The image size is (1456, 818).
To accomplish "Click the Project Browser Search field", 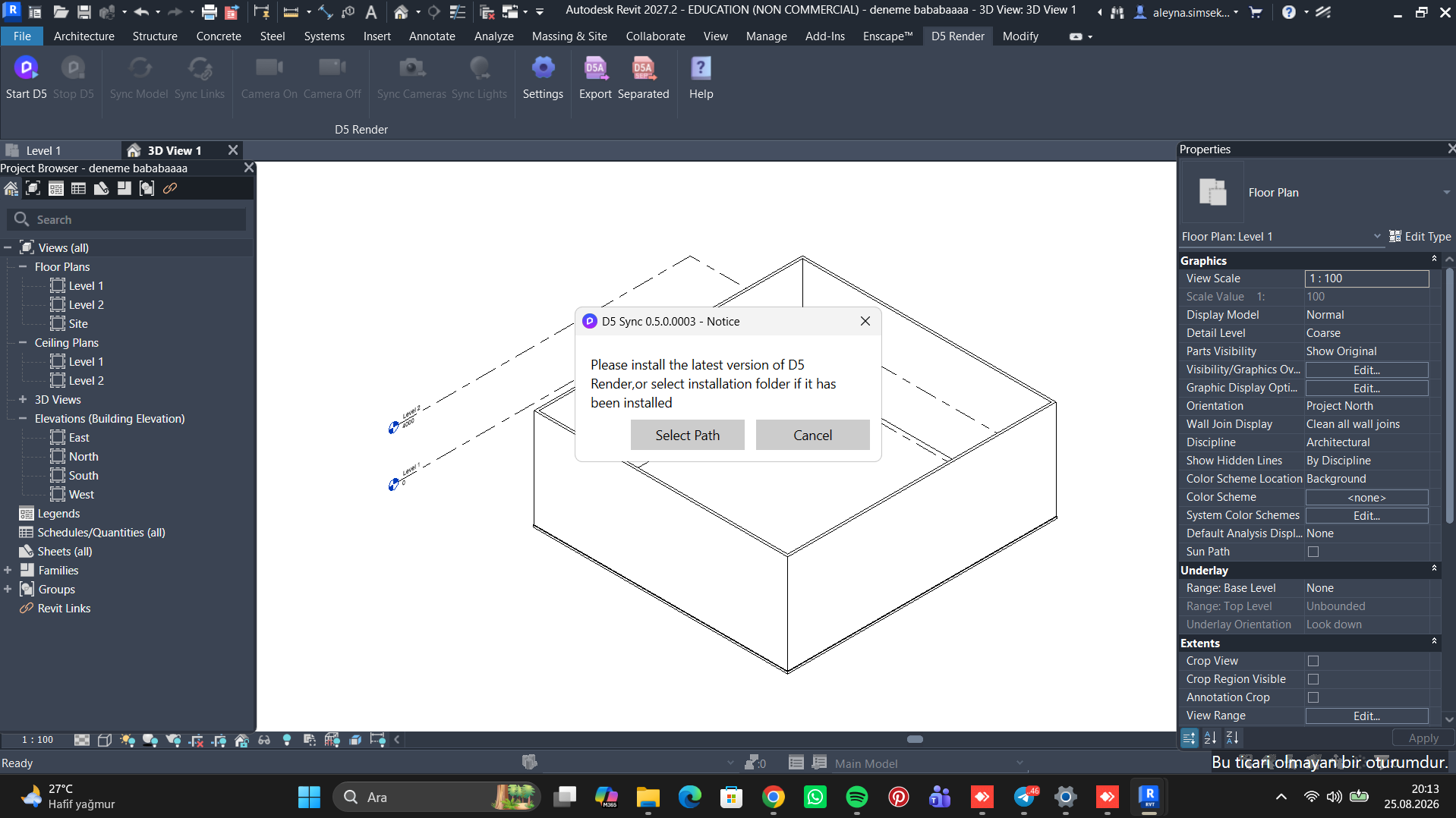I will coord(127,220).
